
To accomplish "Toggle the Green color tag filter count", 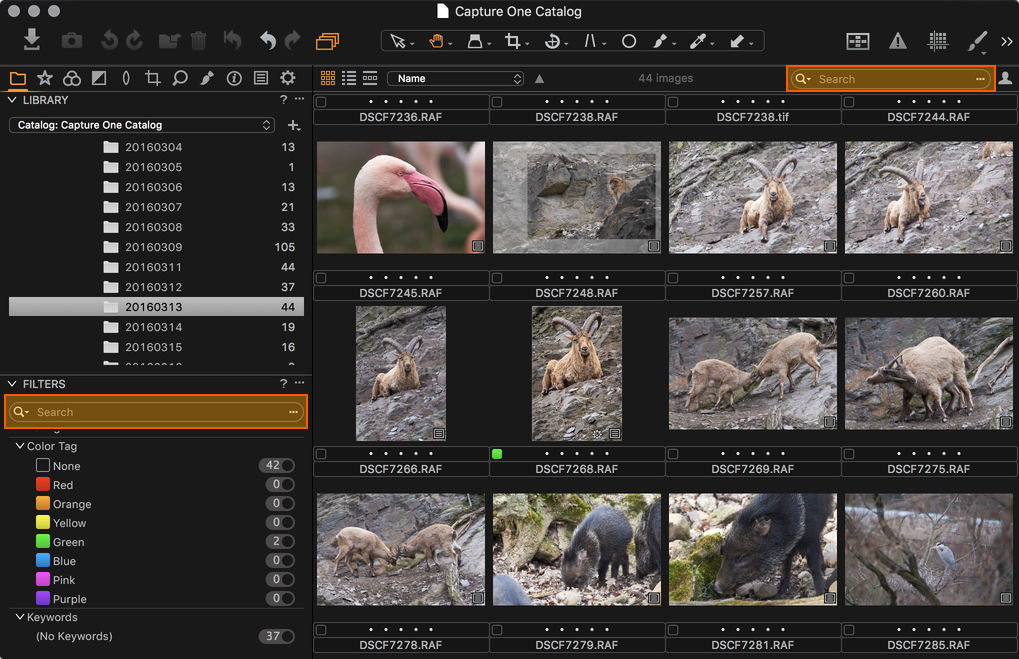I will tap(279, 541).
